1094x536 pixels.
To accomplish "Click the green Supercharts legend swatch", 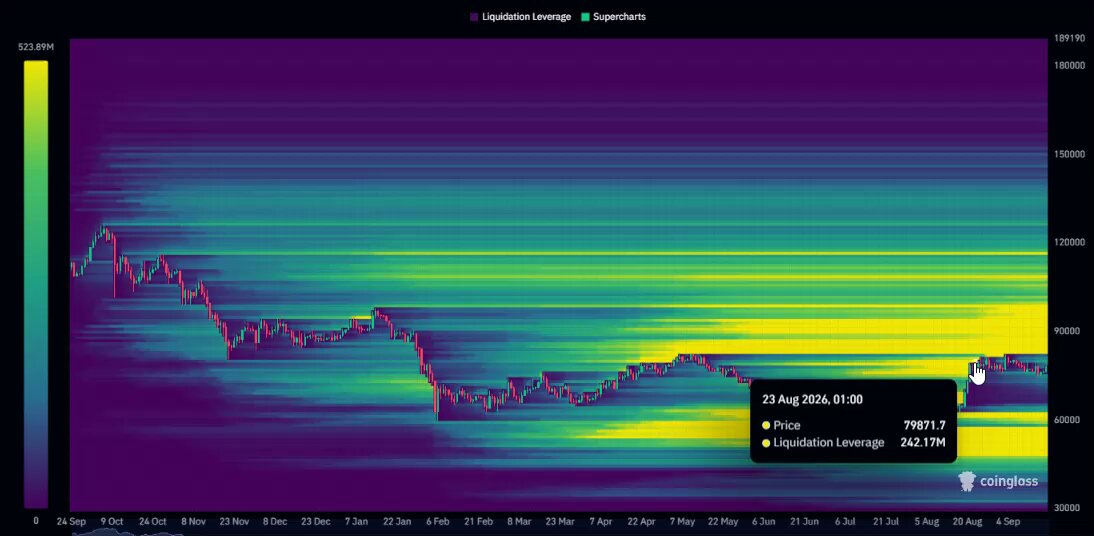I will click(585, 17).
